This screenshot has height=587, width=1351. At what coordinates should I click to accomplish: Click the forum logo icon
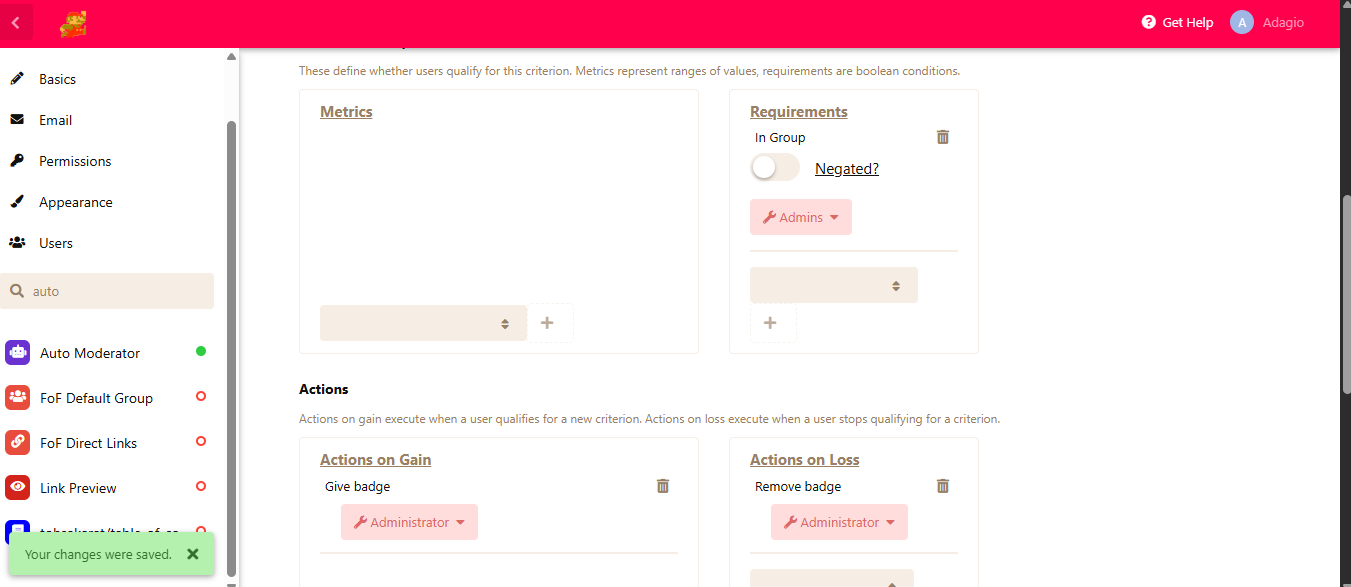(x=73, y=23)
